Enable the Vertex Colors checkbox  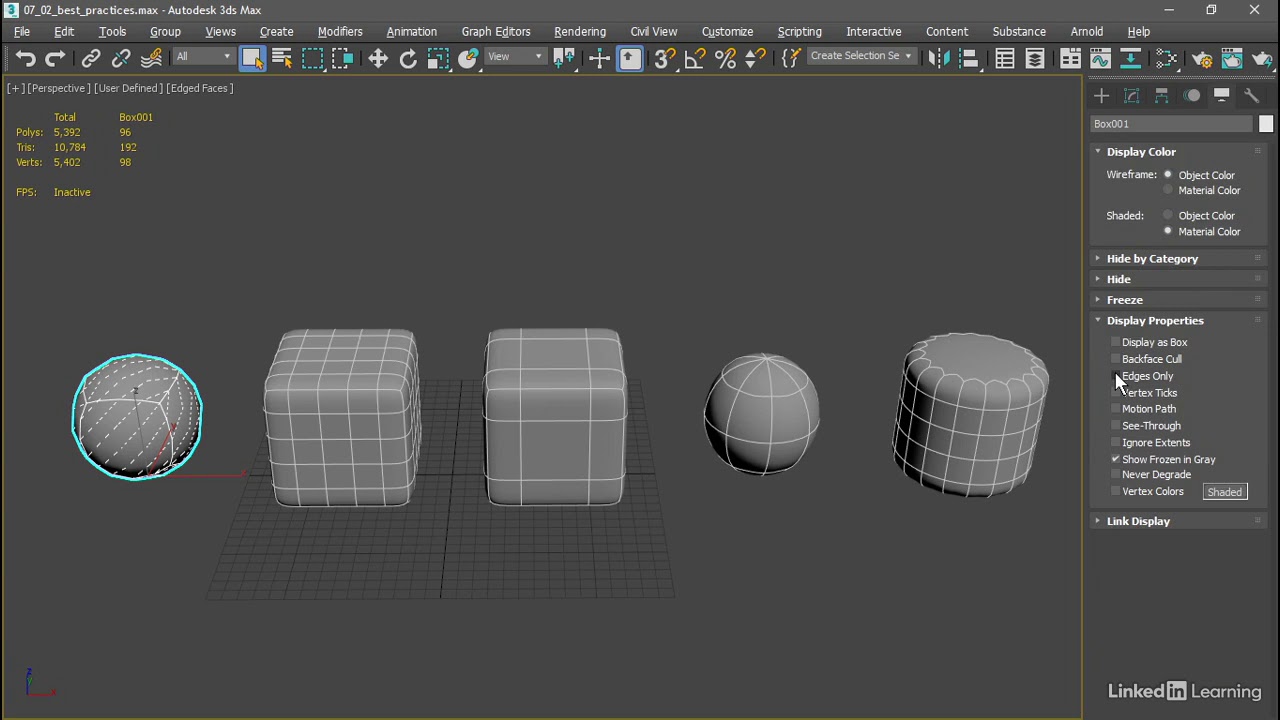pyautogui.click(x=1116, y=492)
